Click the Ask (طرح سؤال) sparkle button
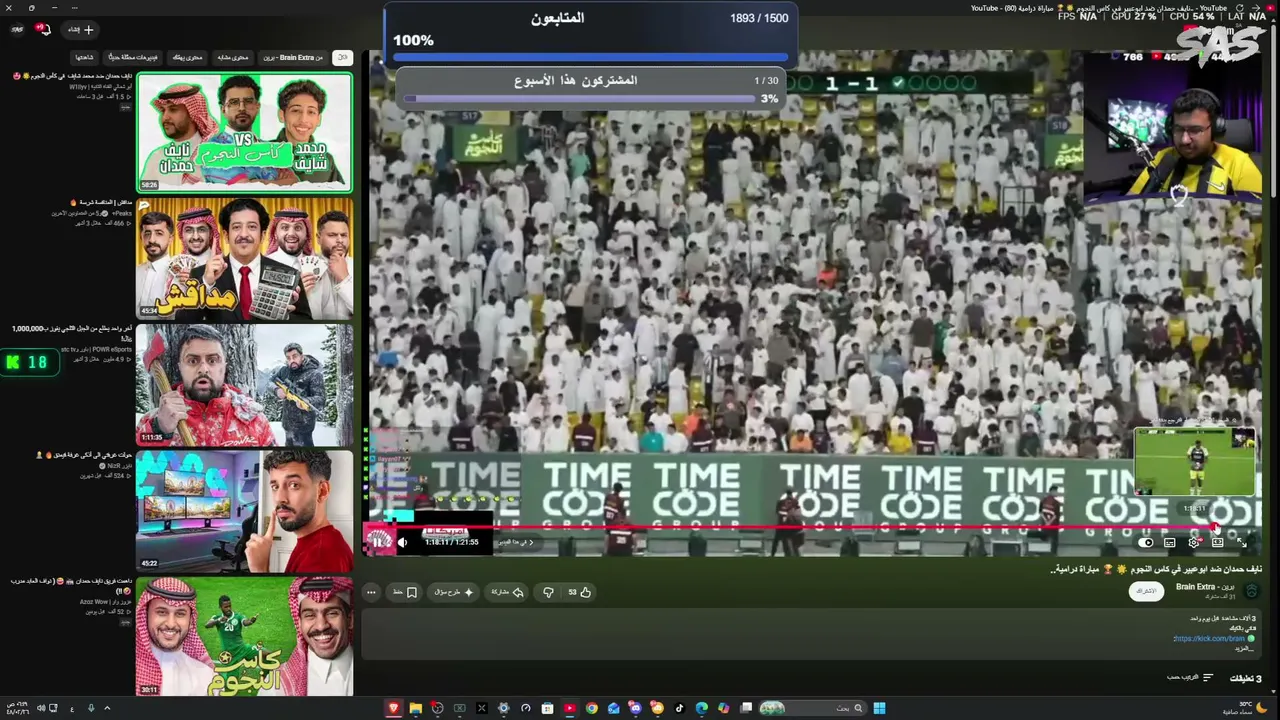 454,592
